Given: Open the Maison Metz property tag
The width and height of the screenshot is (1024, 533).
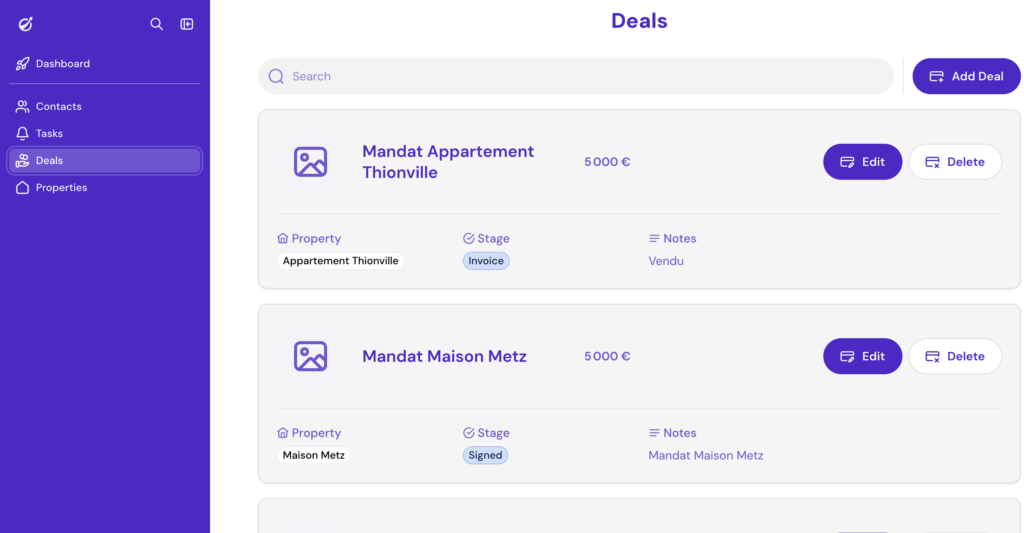Looking at the screenshot, I should [x=314, y=455].
